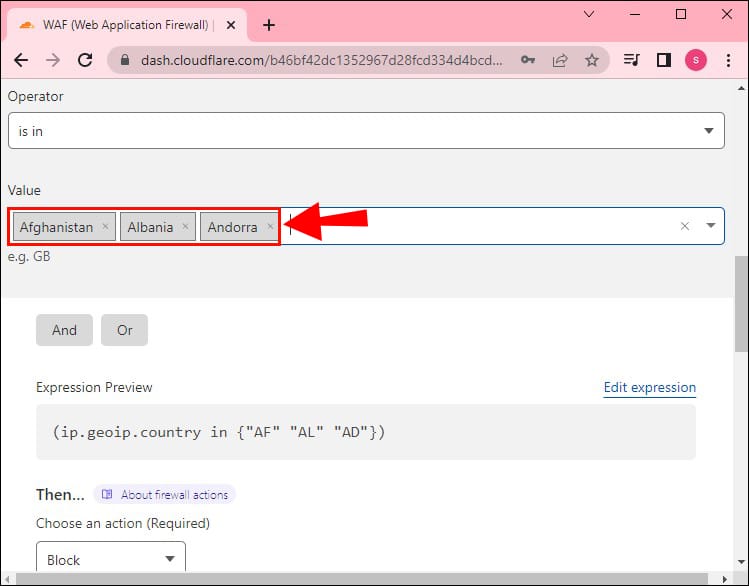Bookmark this page with the star icon
Viewport: 749px width, 586px height.
[x=591, y=60]
